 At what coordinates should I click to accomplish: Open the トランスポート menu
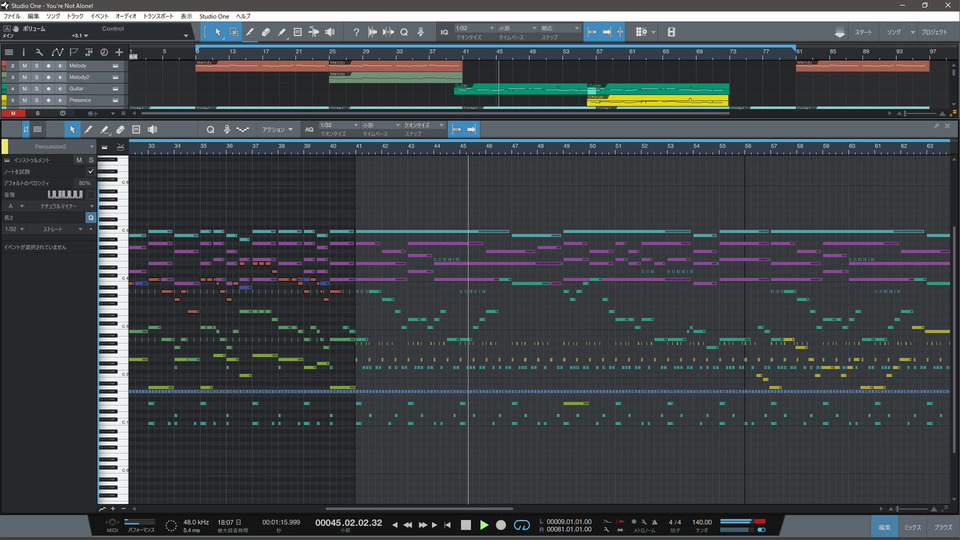click(157, 17)
